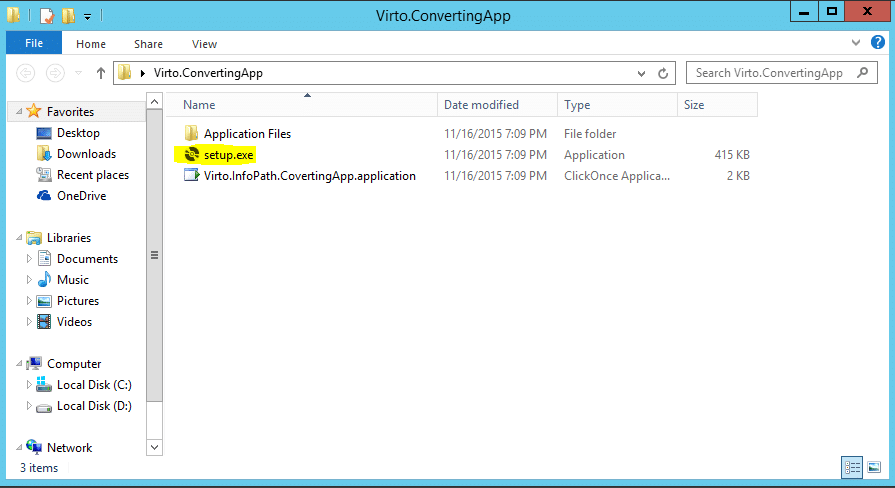
Task: Select the setup.exe file
Action: coord(228,155)
